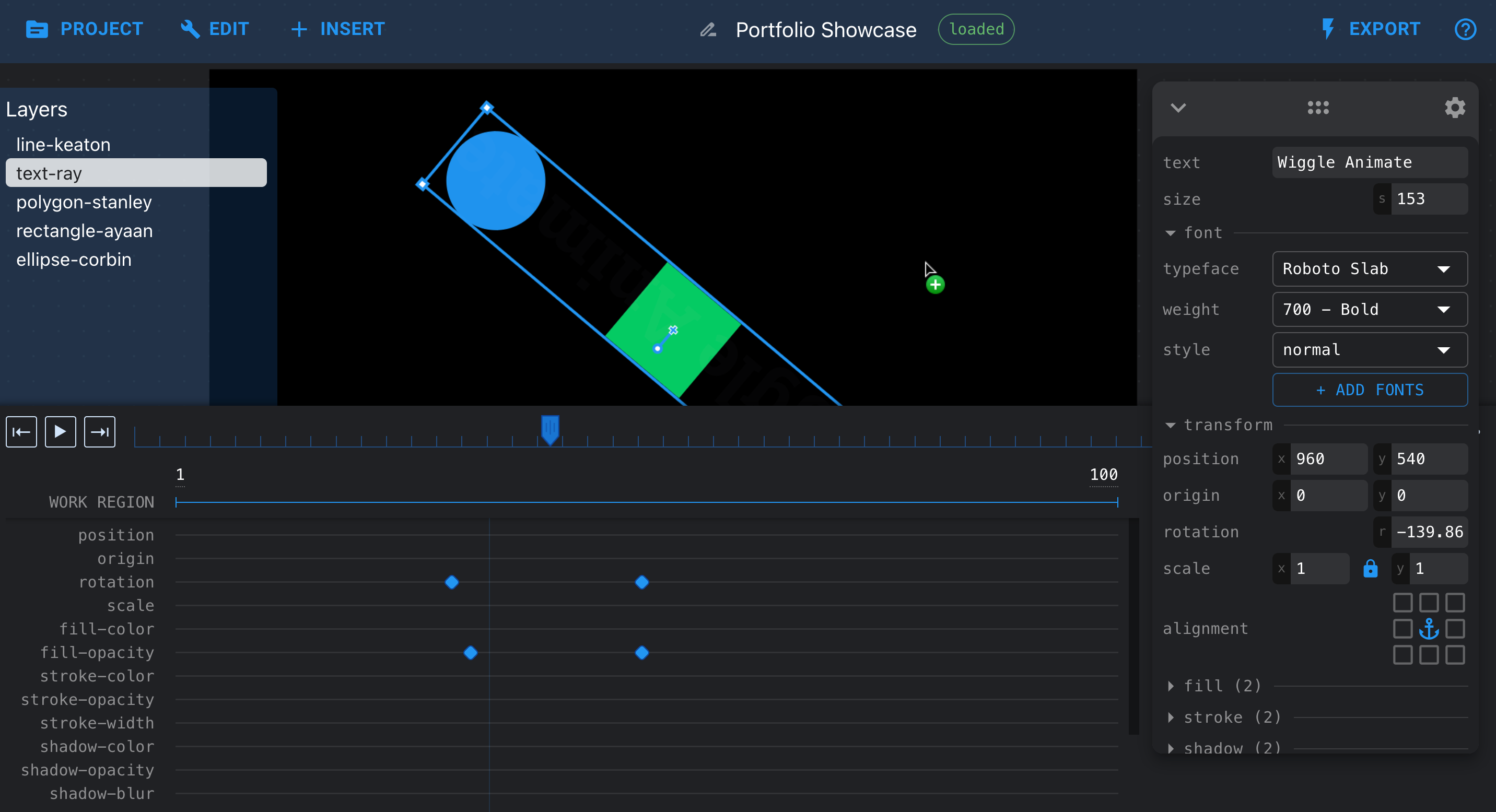Expand the stroke section in properties
The width and height of the screenshot is (1496, 812).
(x=1173, y=717)
